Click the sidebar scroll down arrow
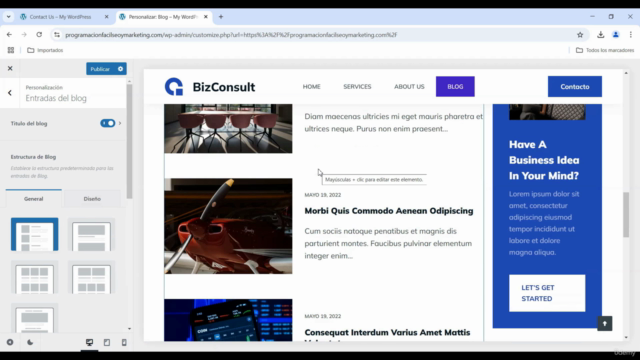The height and width of the screenshot is (360, 640). point(129,329)
